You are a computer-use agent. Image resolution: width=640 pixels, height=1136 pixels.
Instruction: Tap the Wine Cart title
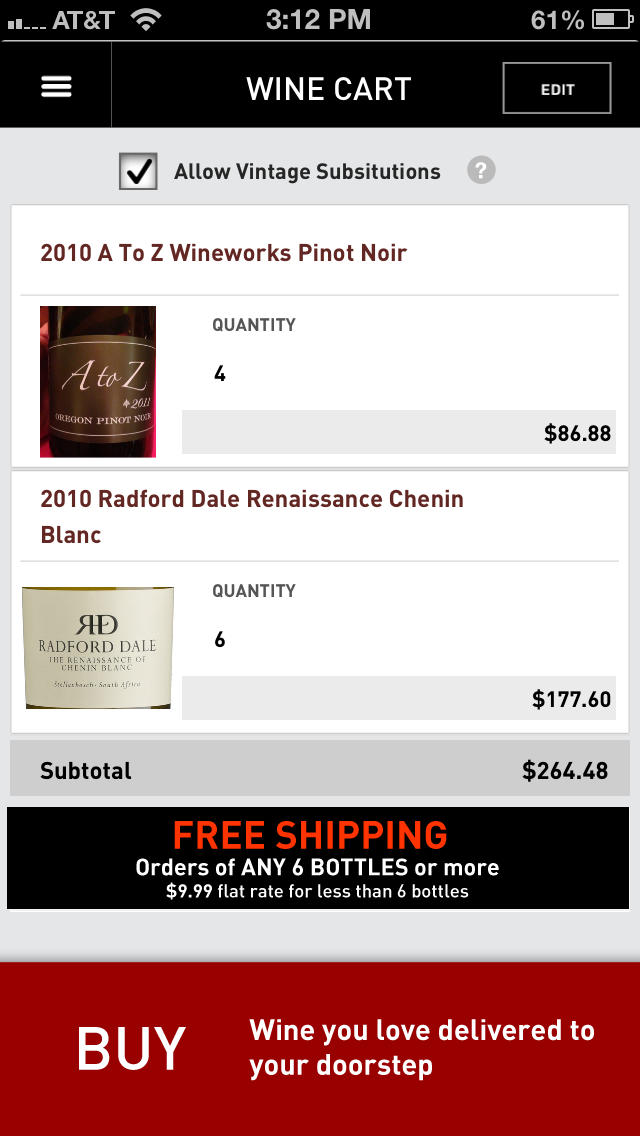coord(328,88)
